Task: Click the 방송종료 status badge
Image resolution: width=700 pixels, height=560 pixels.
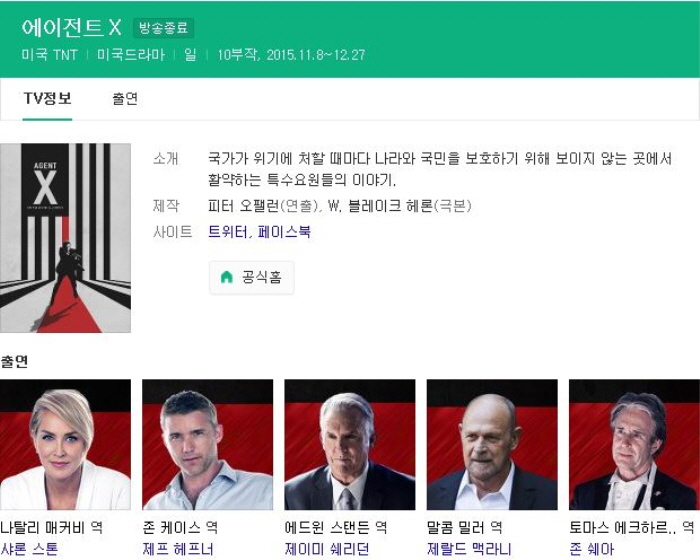Action: pyautogui.click(x=163, y=28)
